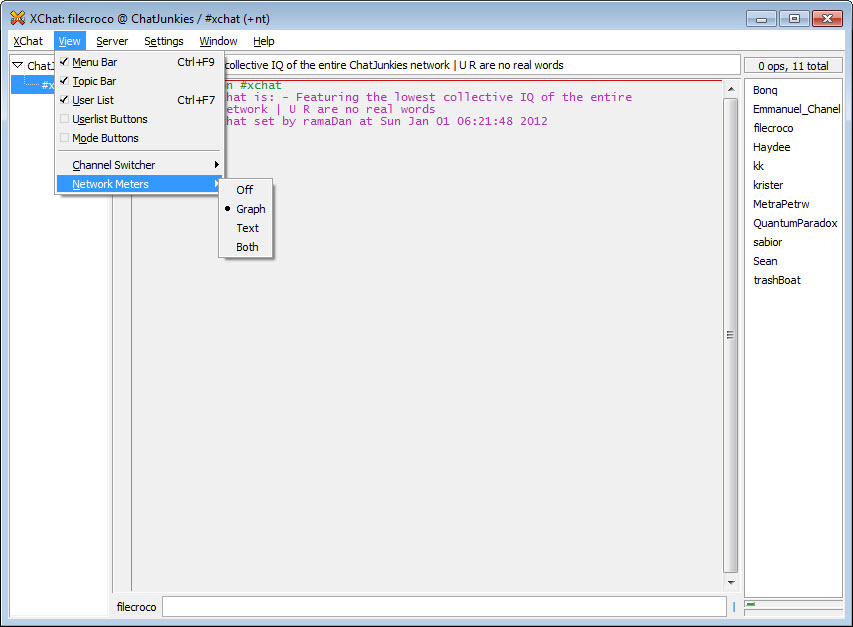
Task: Click the chat scrollbar down arrow
Action: click(731, 582)
